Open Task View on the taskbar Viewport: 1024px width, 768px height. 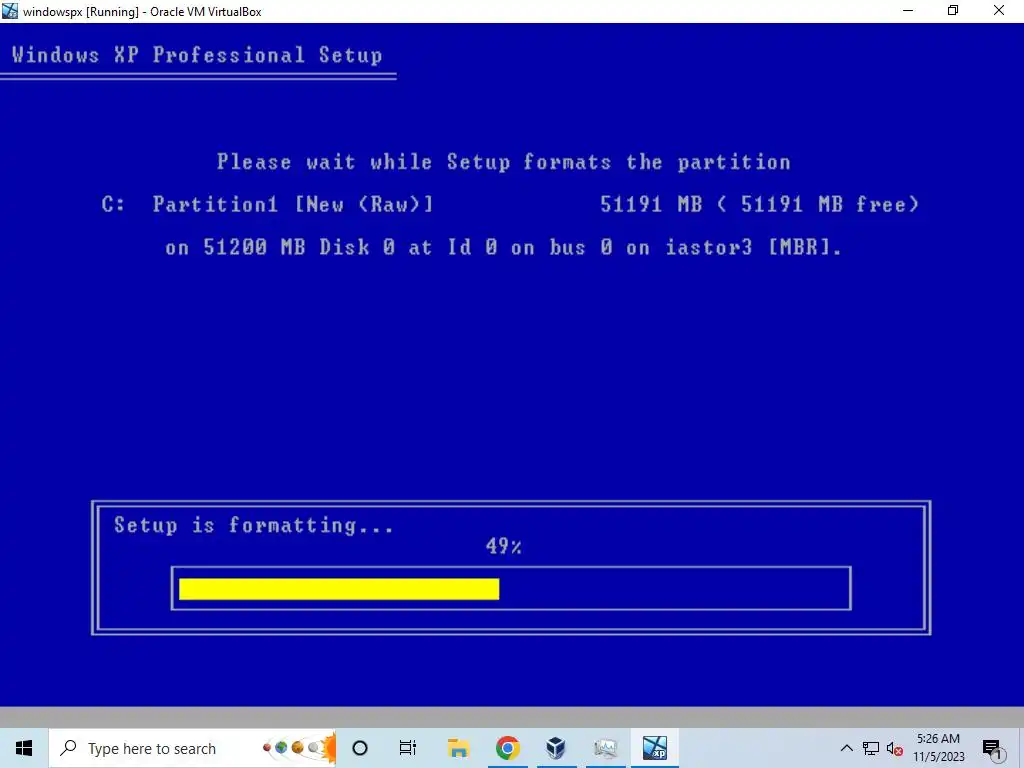coord(408,748)
